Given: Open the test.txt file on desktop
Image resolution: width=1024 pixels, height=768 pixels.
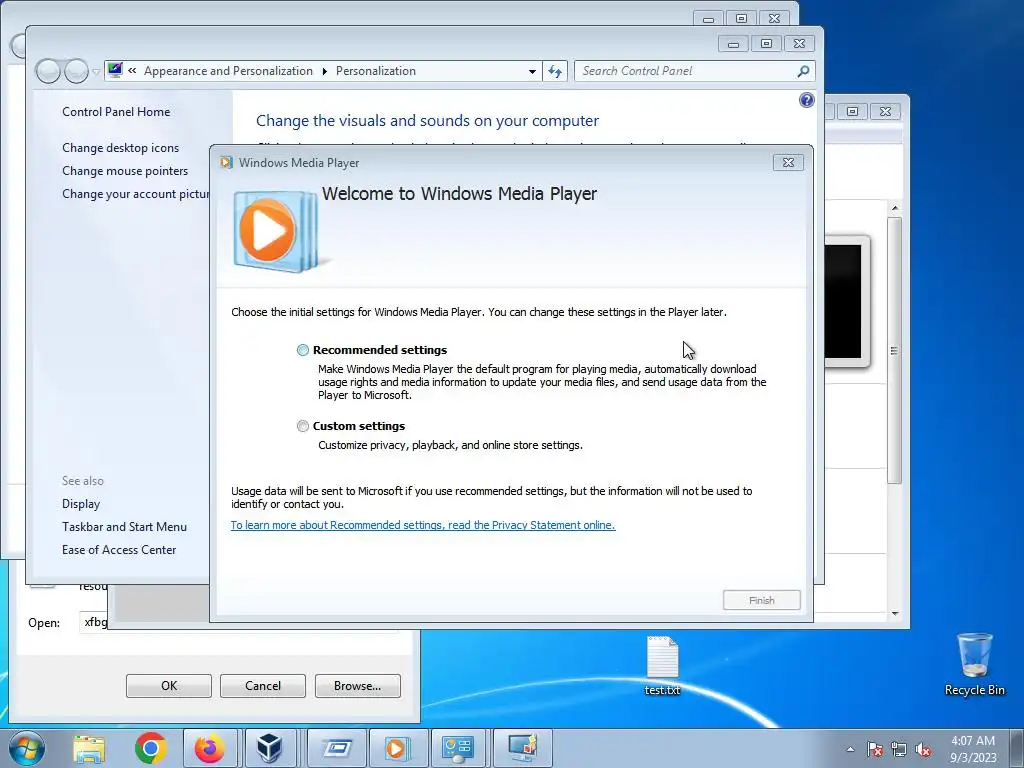Looking at the screenshot, I should click(x=662, y=665).
